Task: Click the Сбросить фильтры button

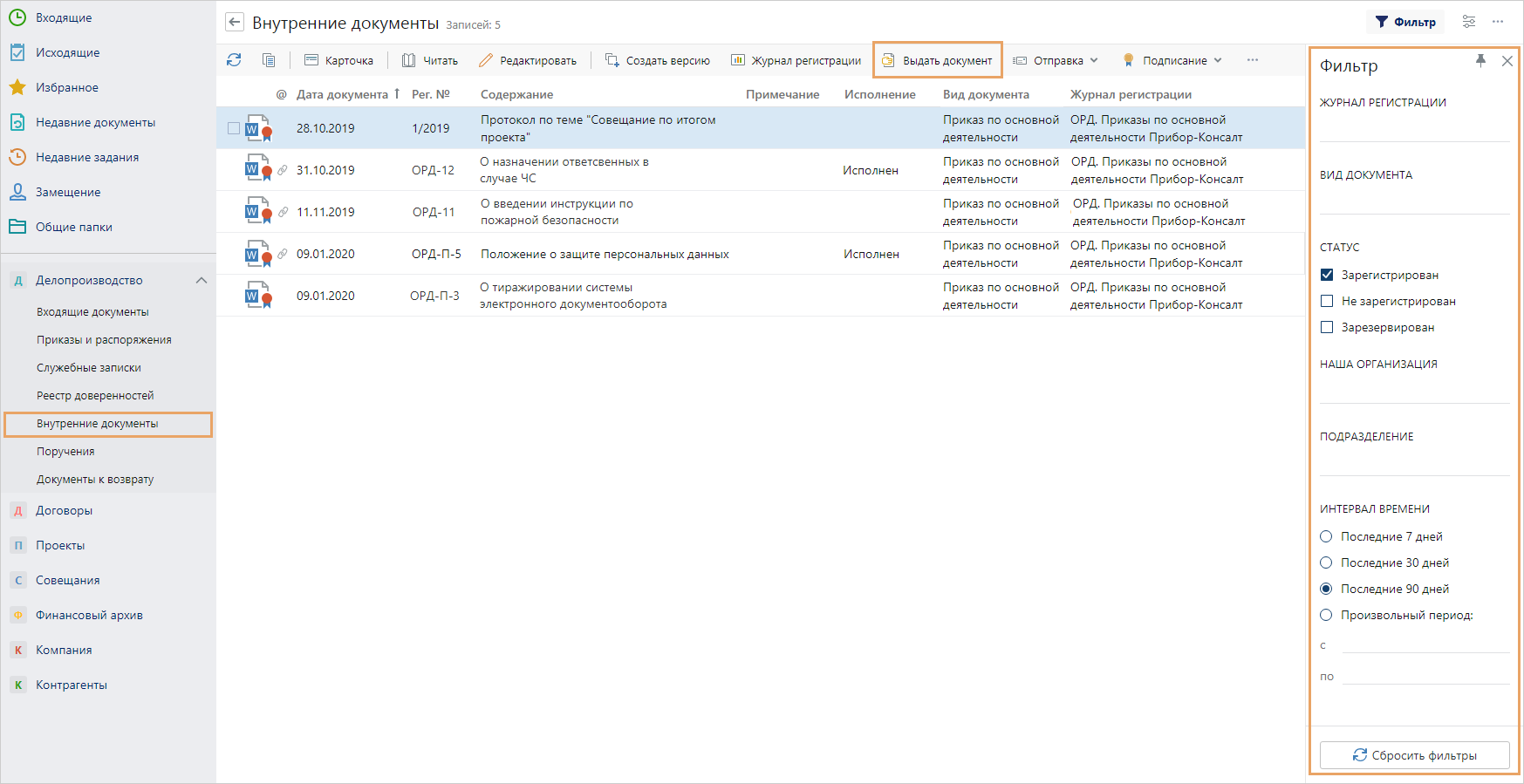Action: click(x=1414, y=755)
